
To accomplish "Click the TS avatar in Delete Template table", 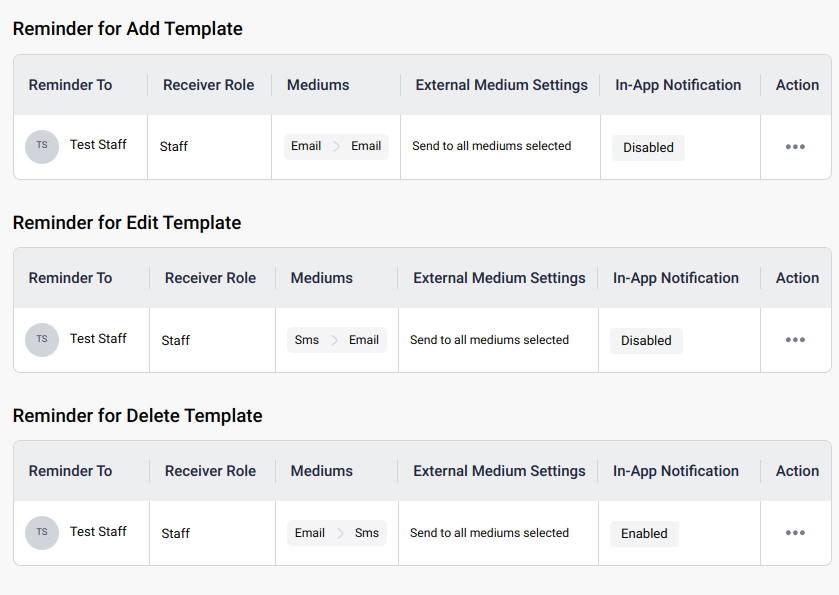I will 42,532.
